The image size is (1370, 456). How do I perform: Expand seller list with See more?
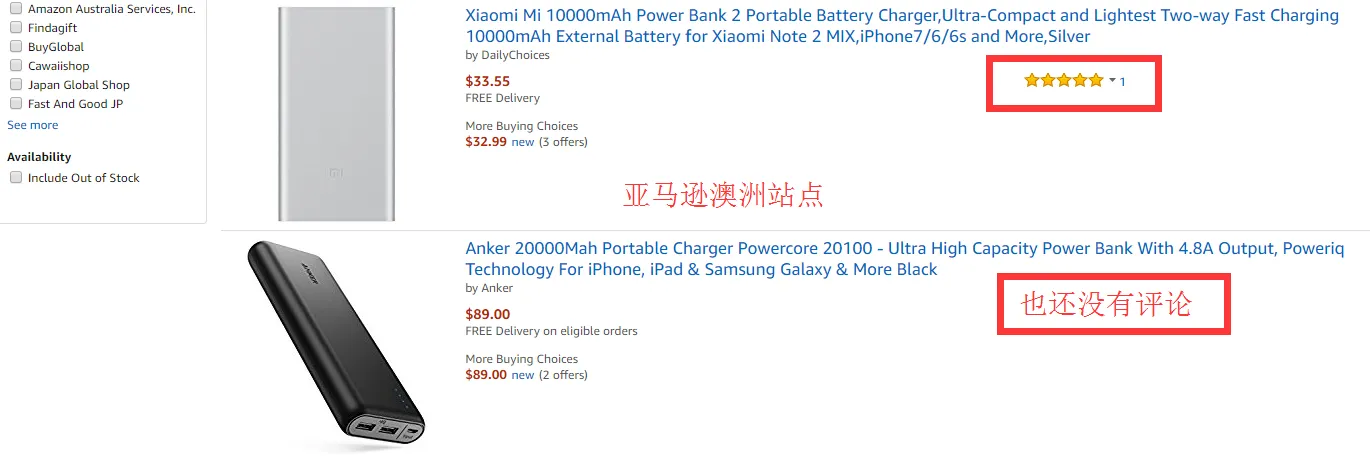coord(33,125)
